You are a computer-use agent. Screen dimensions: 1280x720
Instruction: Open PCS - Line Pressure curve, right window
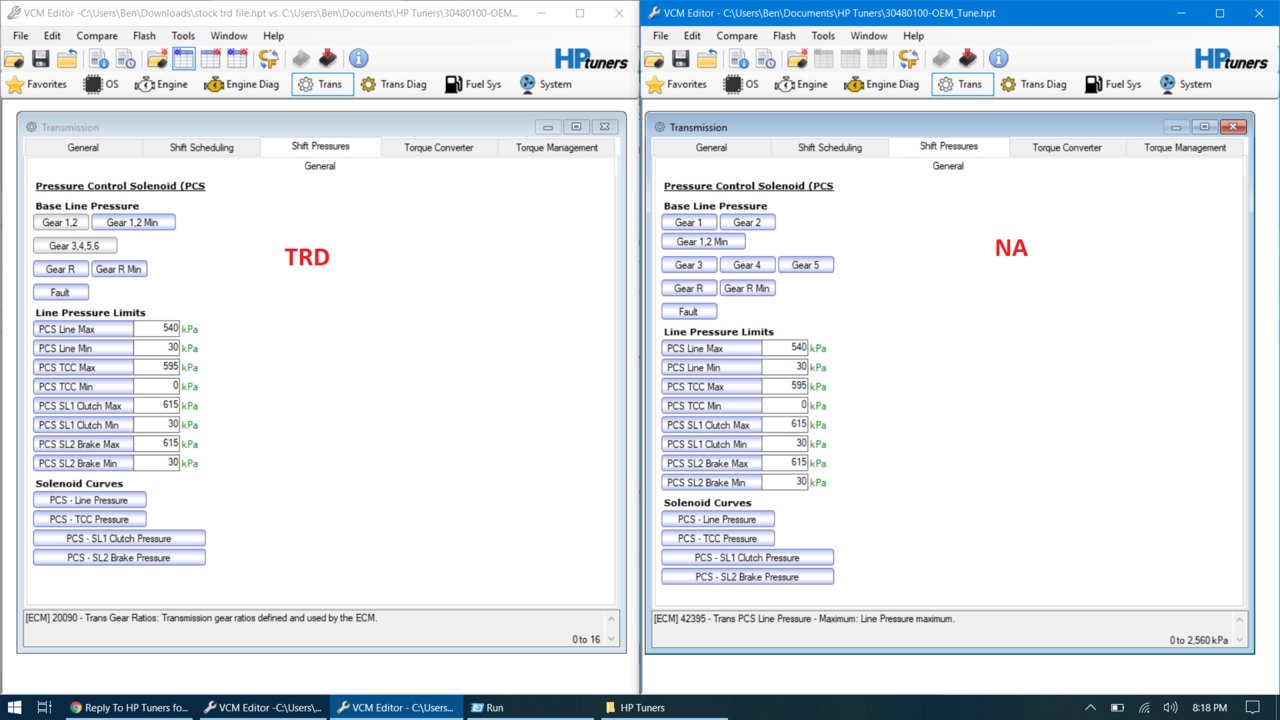coord(717,519)
